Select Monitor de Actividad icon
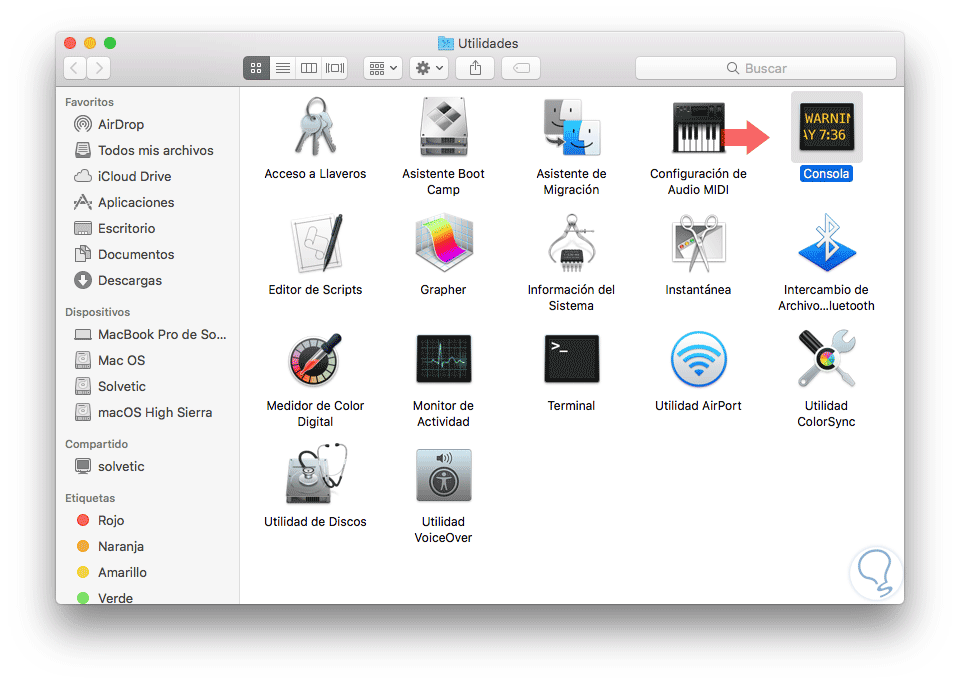This screenshot has height=684, width=960. pos(443,359)
